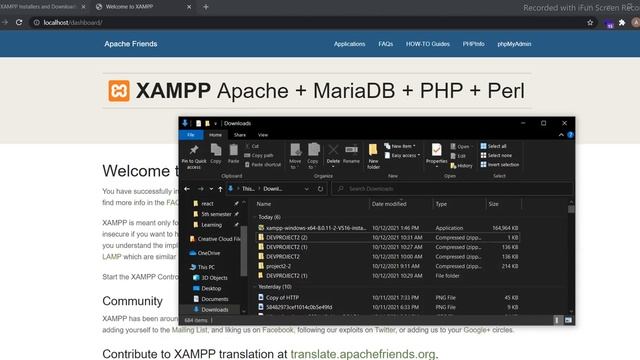Screen dimensions: 640x360
Task: Switch to the View ribbon tab
Action: pos(263,135)
